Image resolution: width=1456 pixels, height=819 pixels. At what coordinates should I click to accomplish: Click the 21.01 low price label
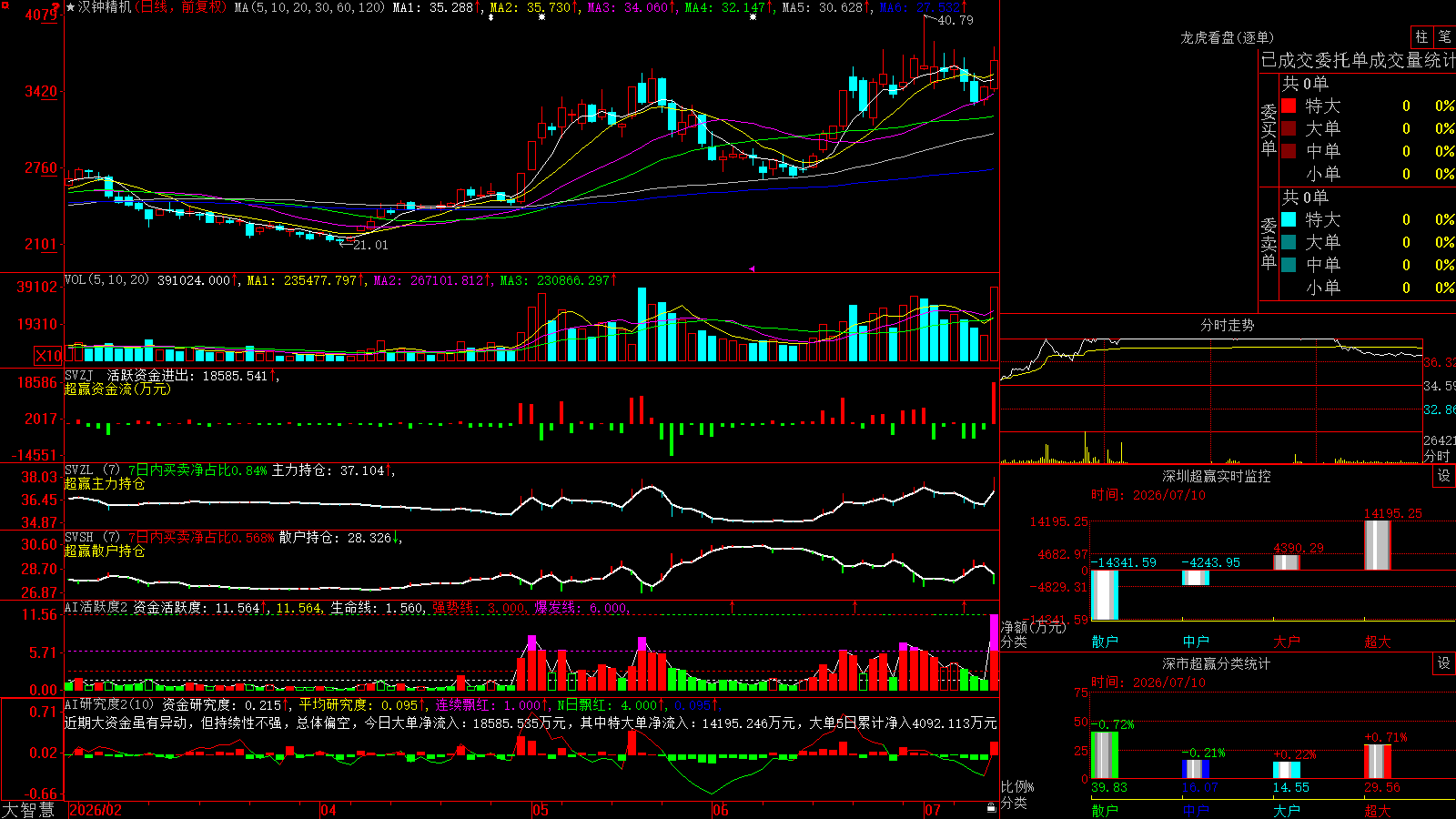(370, 245)
